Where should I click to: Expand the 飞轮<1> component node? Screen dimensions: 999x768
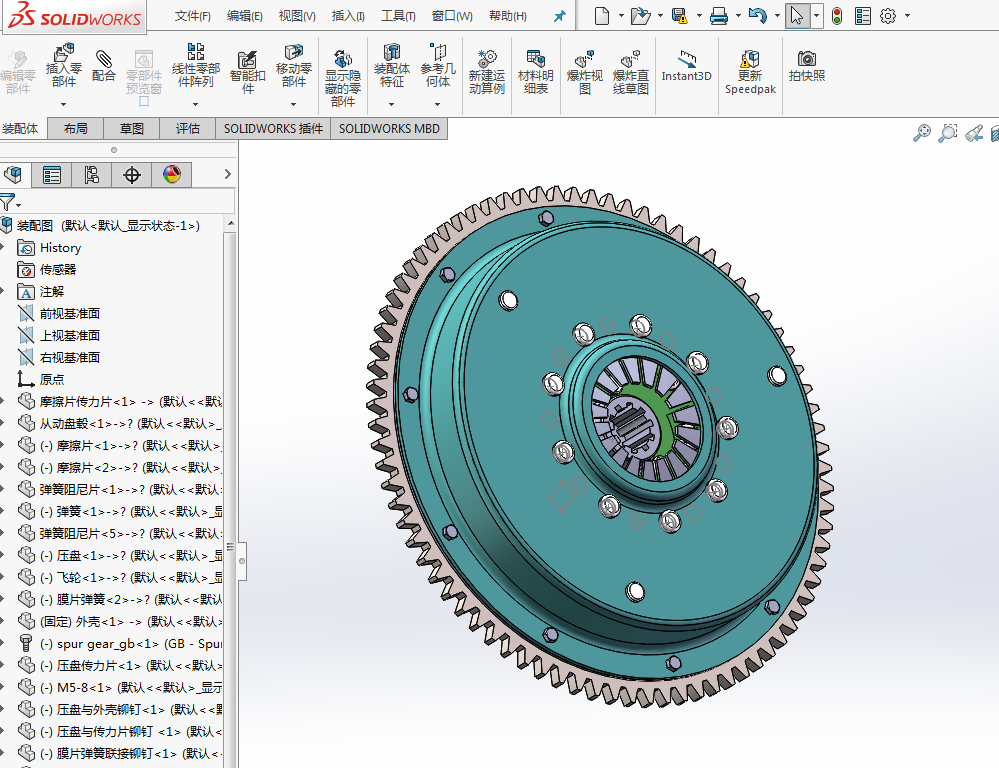click(x=4, y=578)
